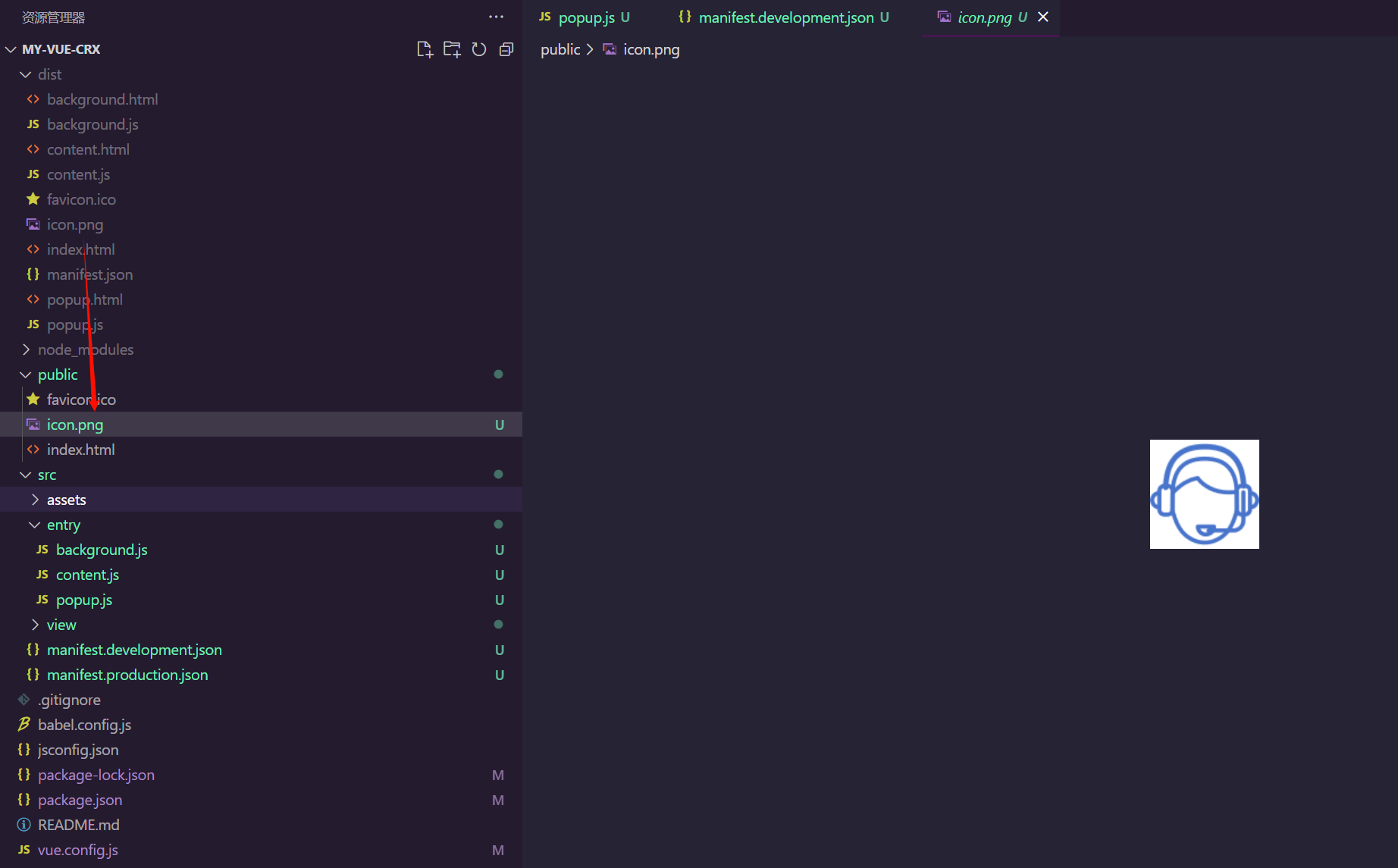This screenshot has height=868, width=1398.
Task: Click the info icon beside README.md
Action: pos(24,825)
